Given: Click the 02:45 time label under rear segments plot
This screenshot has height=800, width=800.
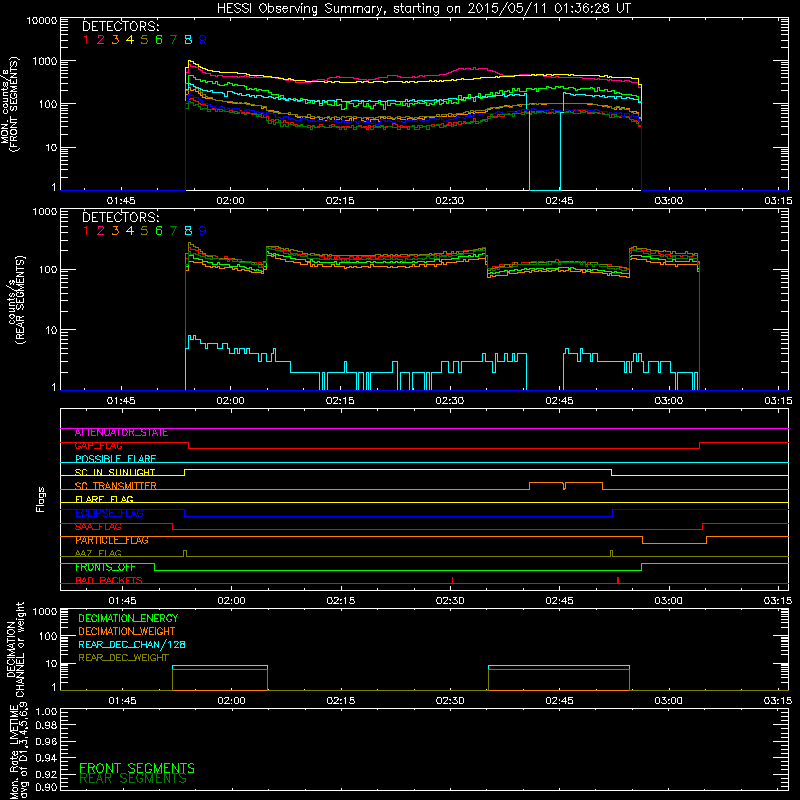Looking at the screenshot, I should tap(559, 401).
